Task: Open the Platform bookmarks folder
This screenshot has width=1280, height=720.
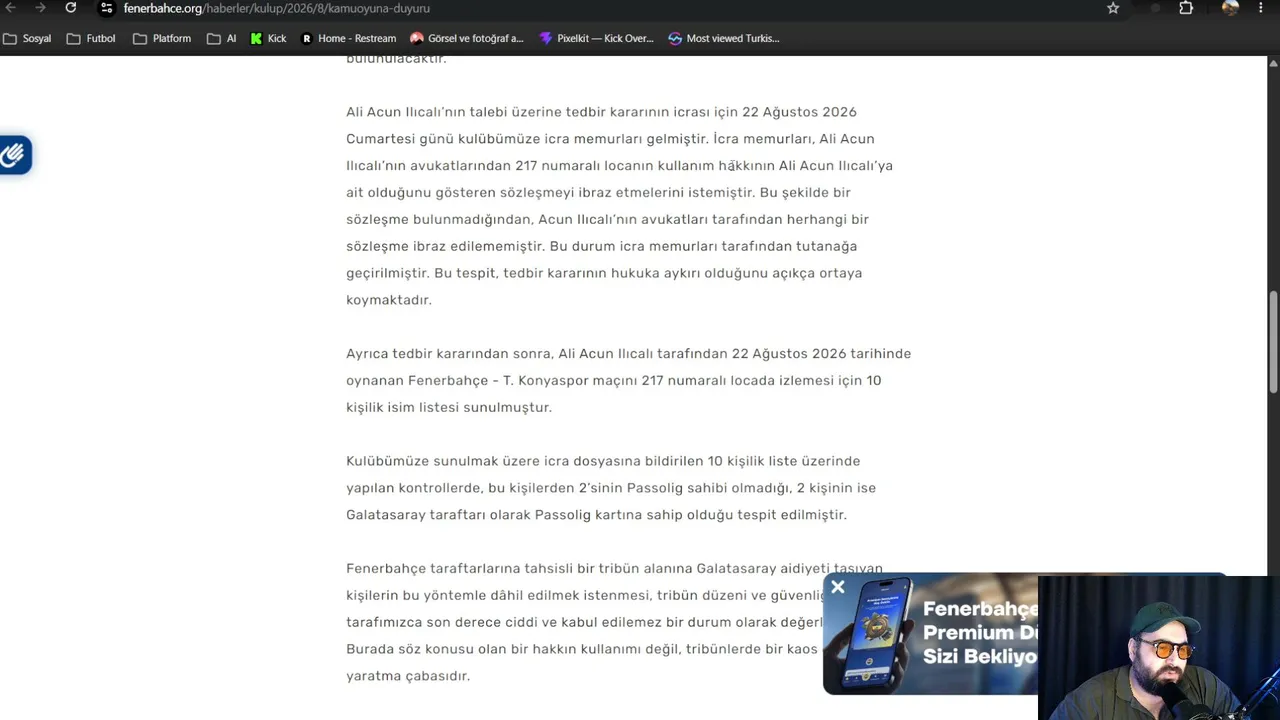Action: 162,38
